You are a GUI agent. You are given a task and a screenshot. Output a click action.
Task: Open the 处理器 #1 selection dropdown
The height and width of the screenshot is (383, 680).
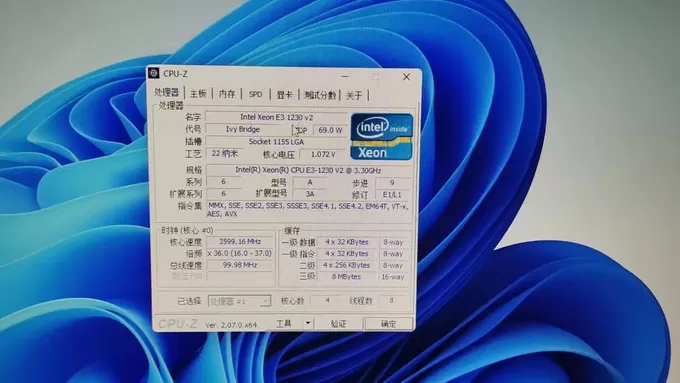(239, 301)
